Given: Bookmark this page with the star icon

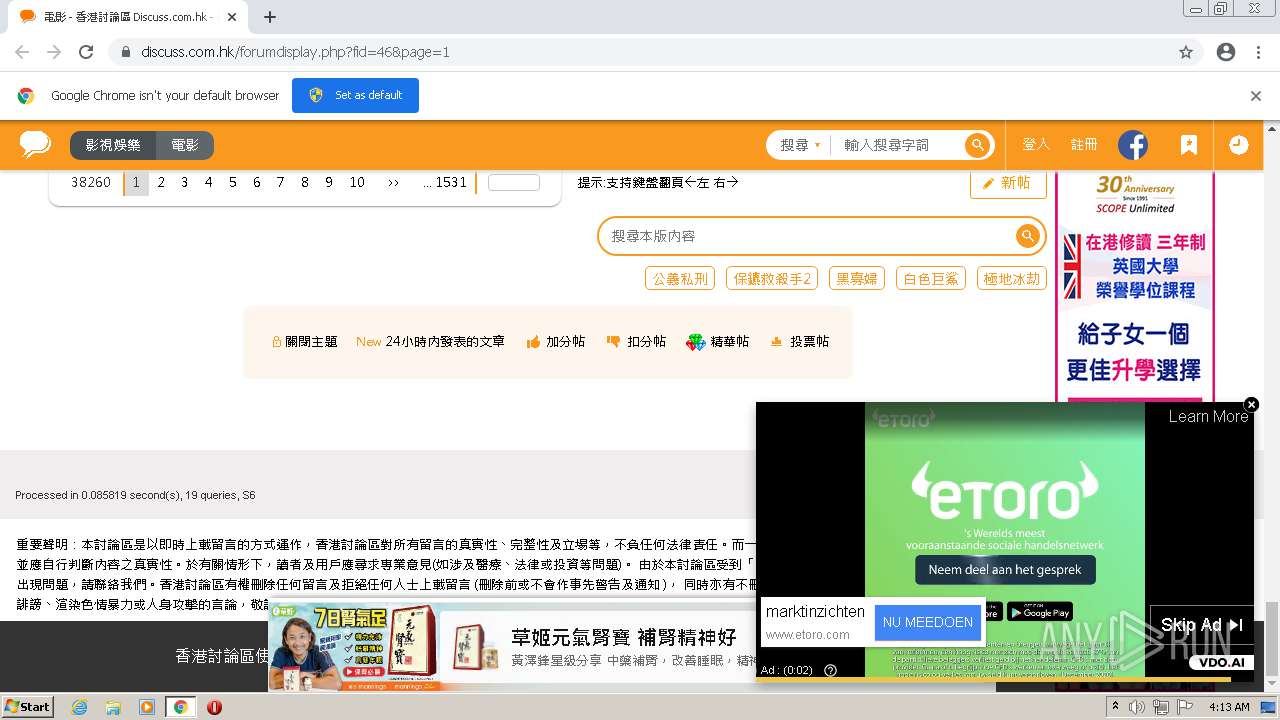Looking at the screenshot, I should 1186,52.
